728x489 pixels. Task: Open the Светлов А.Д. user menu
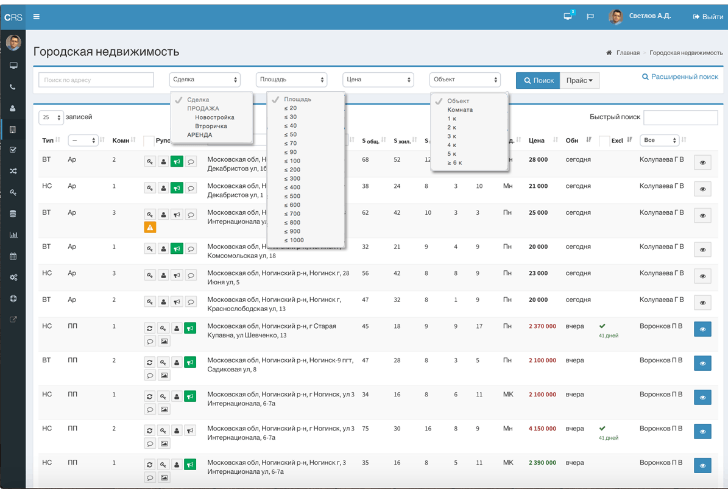[x=641, y=16]
